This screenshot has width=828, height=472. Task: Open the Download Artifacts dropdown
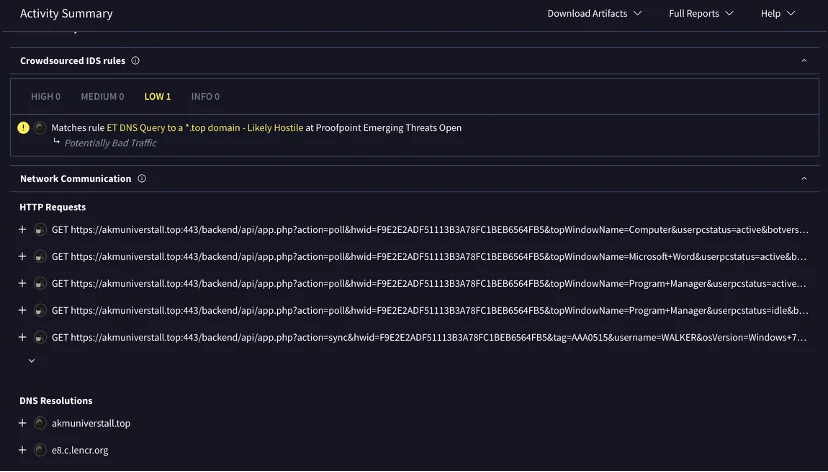pyautogui.click(x=595, y=14)
